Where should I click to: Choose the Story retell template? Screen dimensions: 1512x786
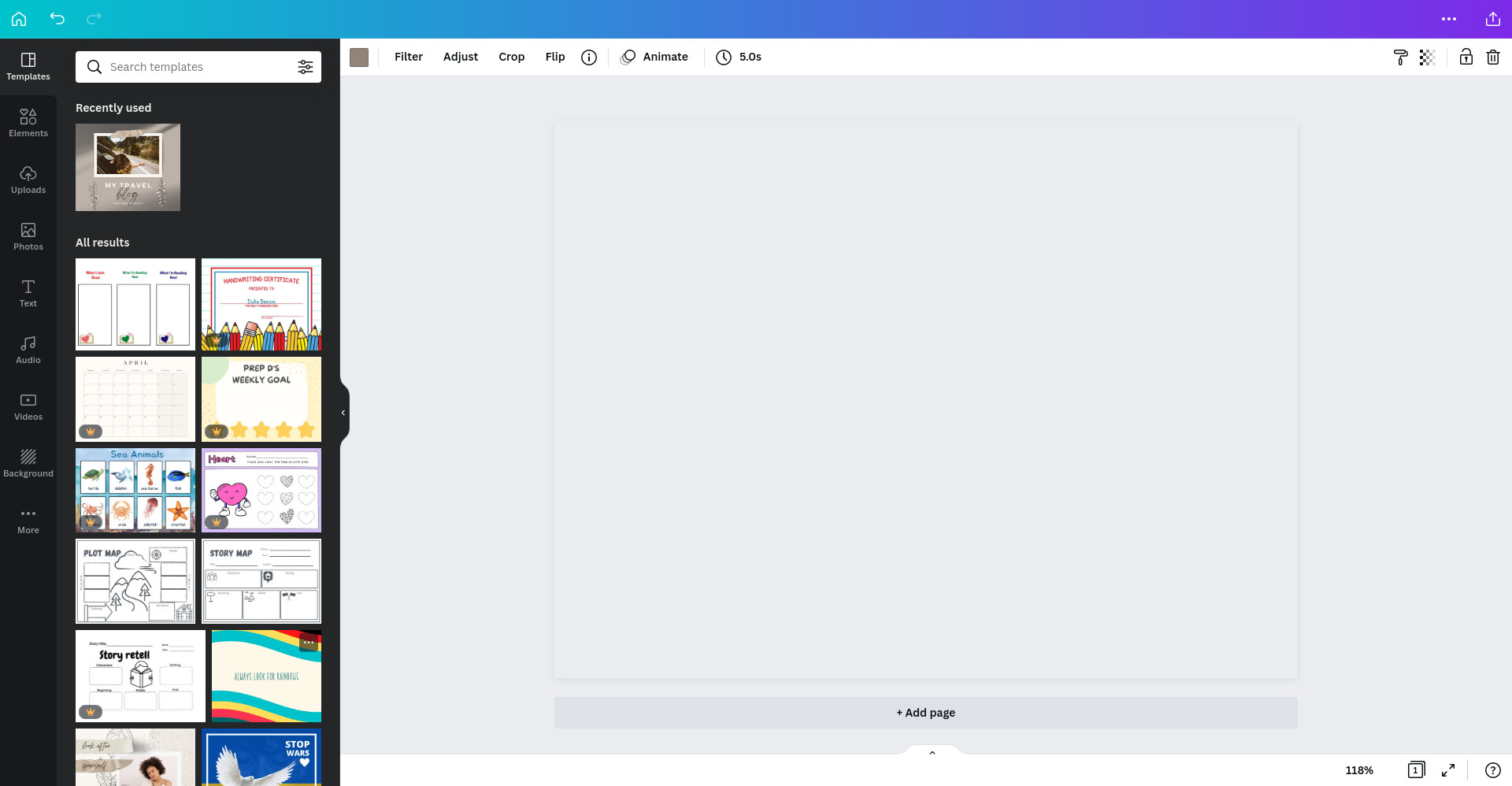tap(140, 676)
